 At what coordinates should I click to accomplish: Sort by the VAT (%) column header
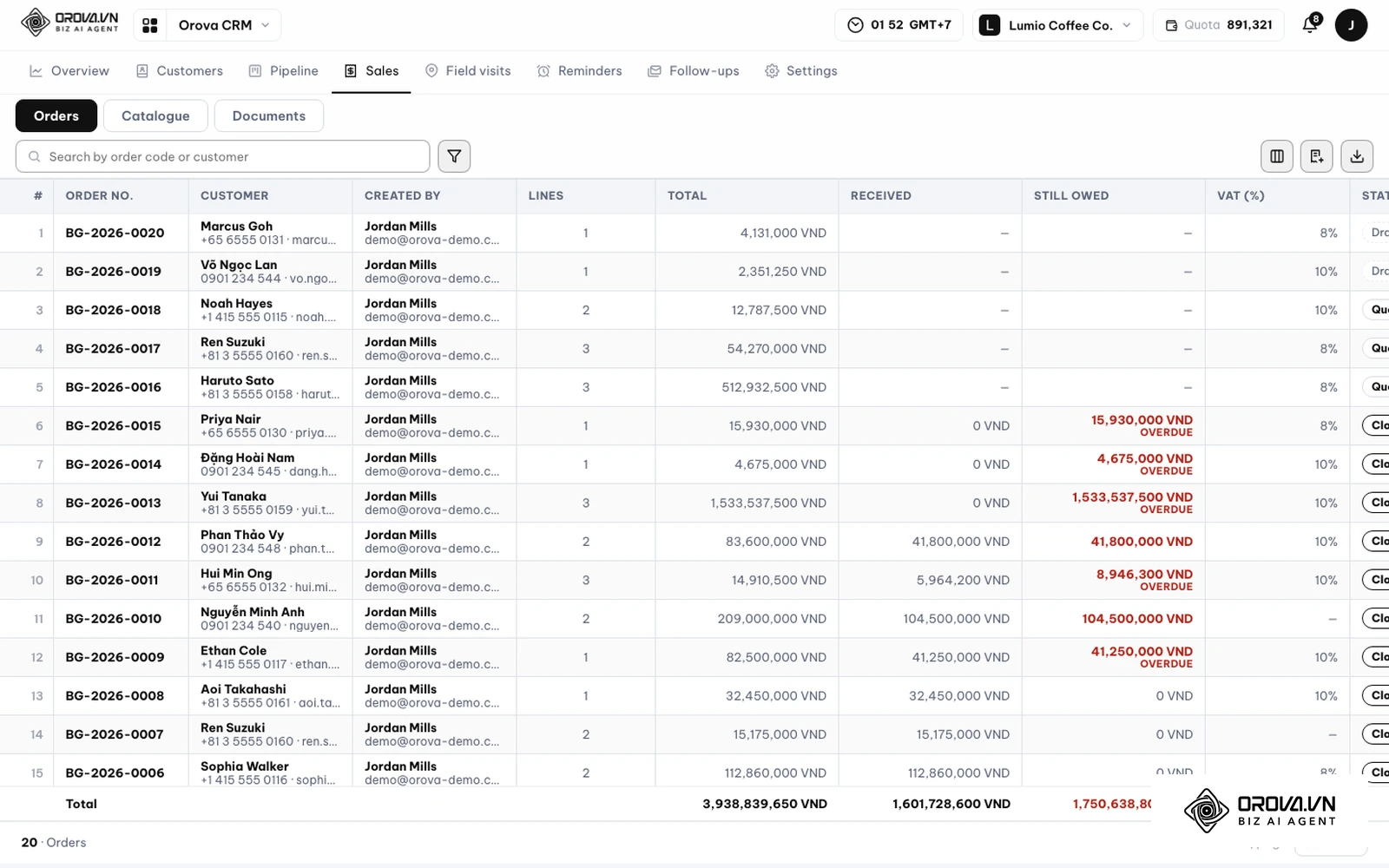(x=1241, y=196)
